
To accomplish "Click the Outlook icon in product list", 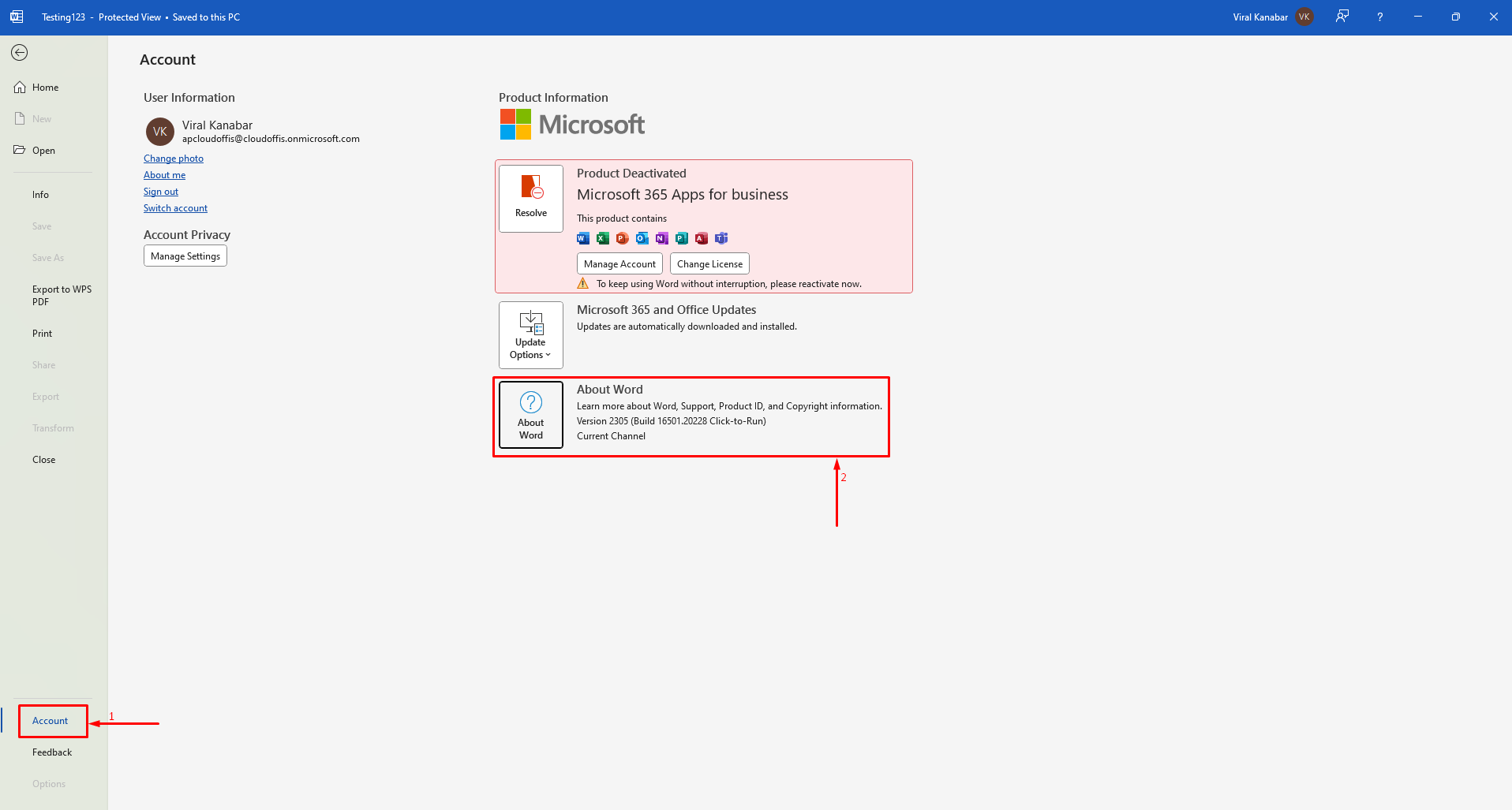I will (x=642, y=238).
